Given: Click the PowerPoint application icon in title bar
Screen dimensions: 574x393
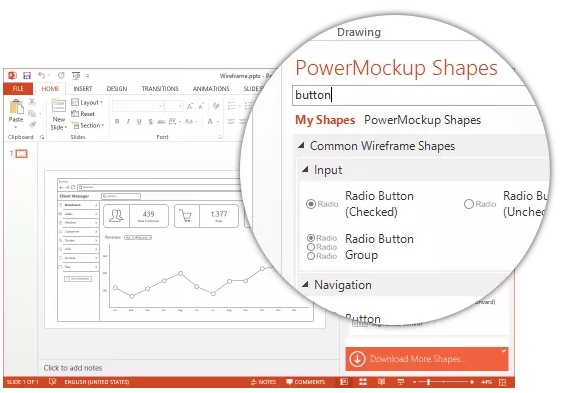Looking at the screenshot, I should (x=12, y=75).
